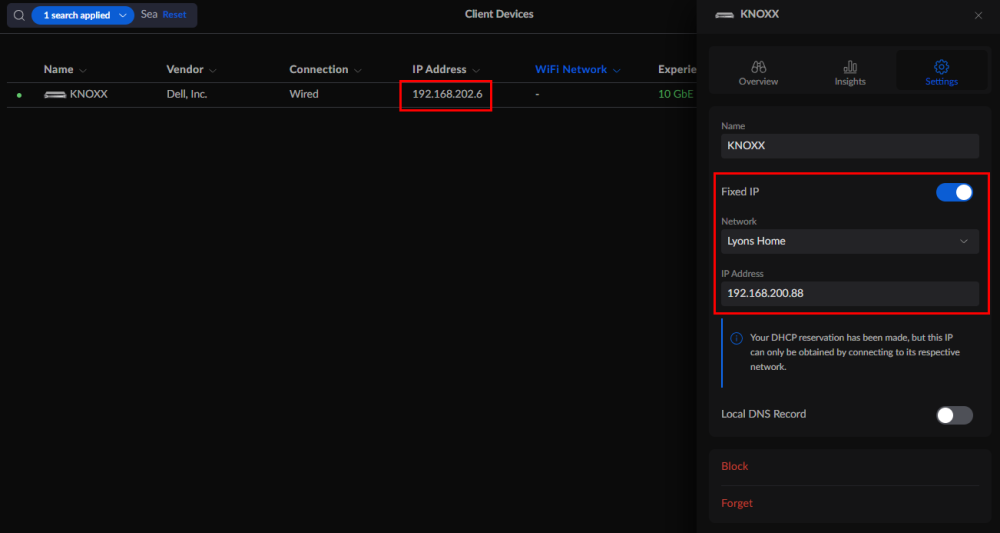
Task: Click the Name field containing KNOXX
Action: pyautogui.click(x=850, y=145)
